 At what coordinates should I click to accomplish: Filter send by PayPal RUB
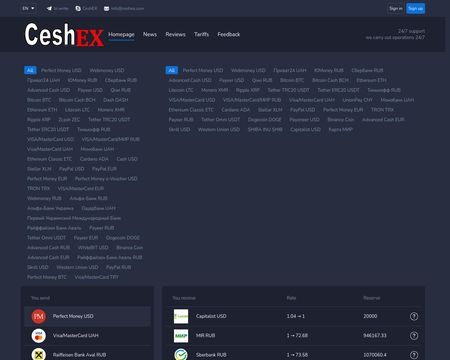[x=118, y=267]
